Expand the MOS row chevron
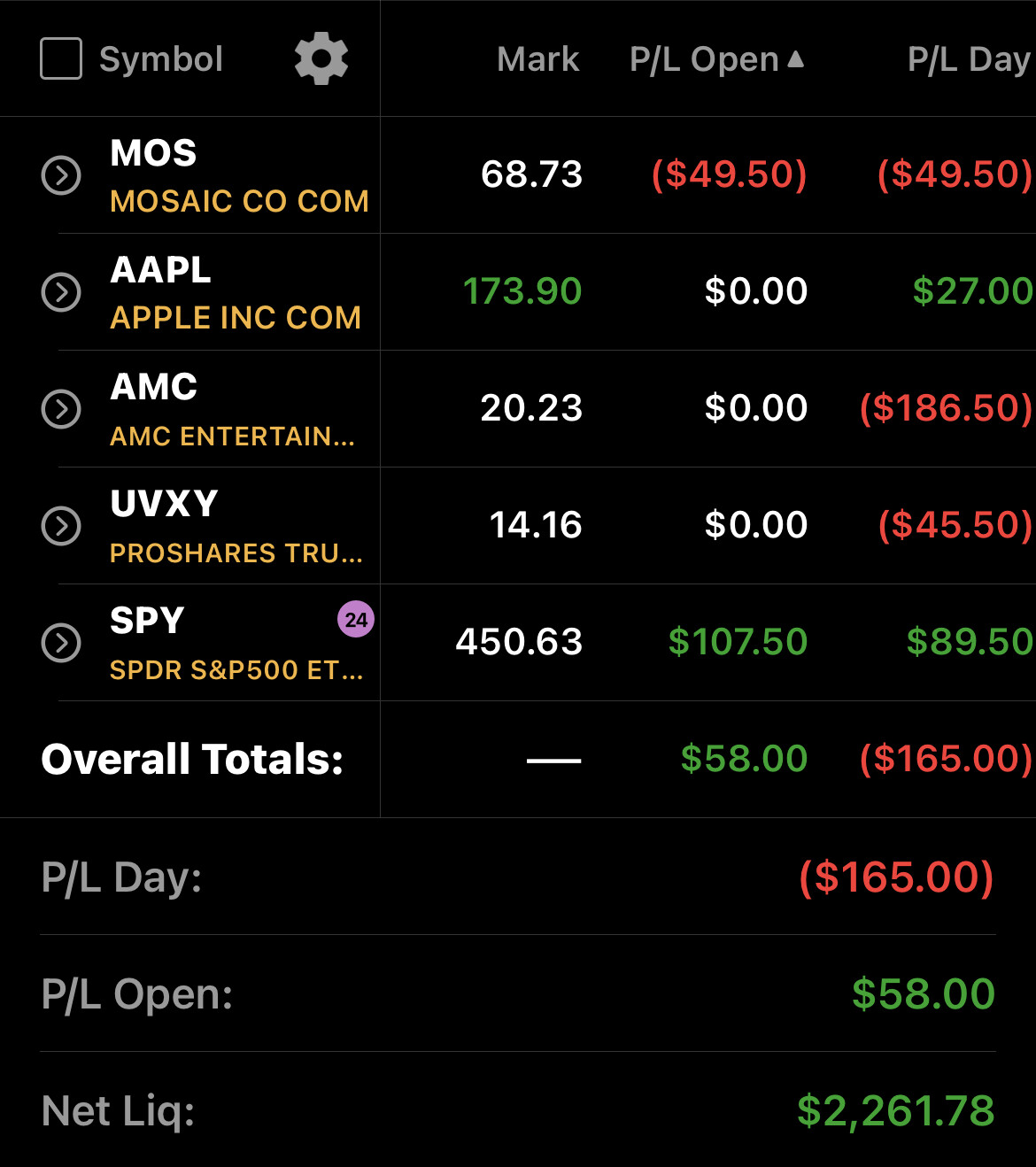 61,175
